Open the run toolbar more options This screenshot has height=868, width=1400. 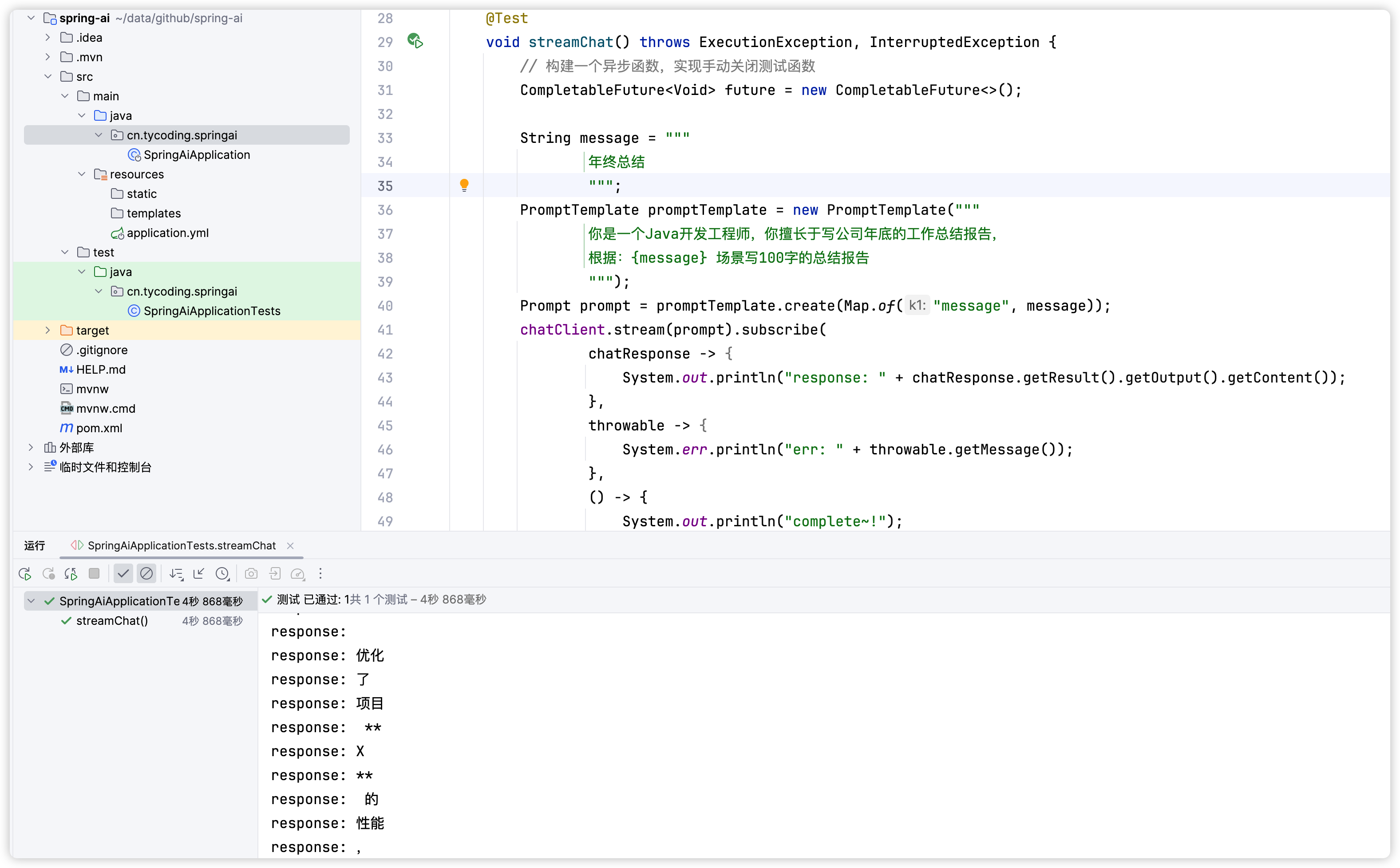pos(320,573)
